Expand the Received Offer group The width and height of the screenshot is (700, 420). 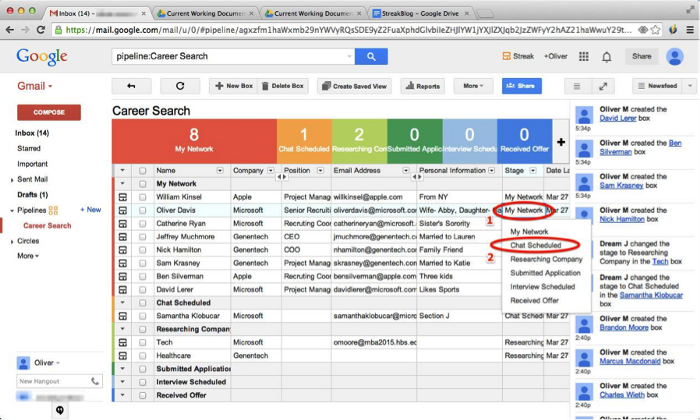pos(122,395)
